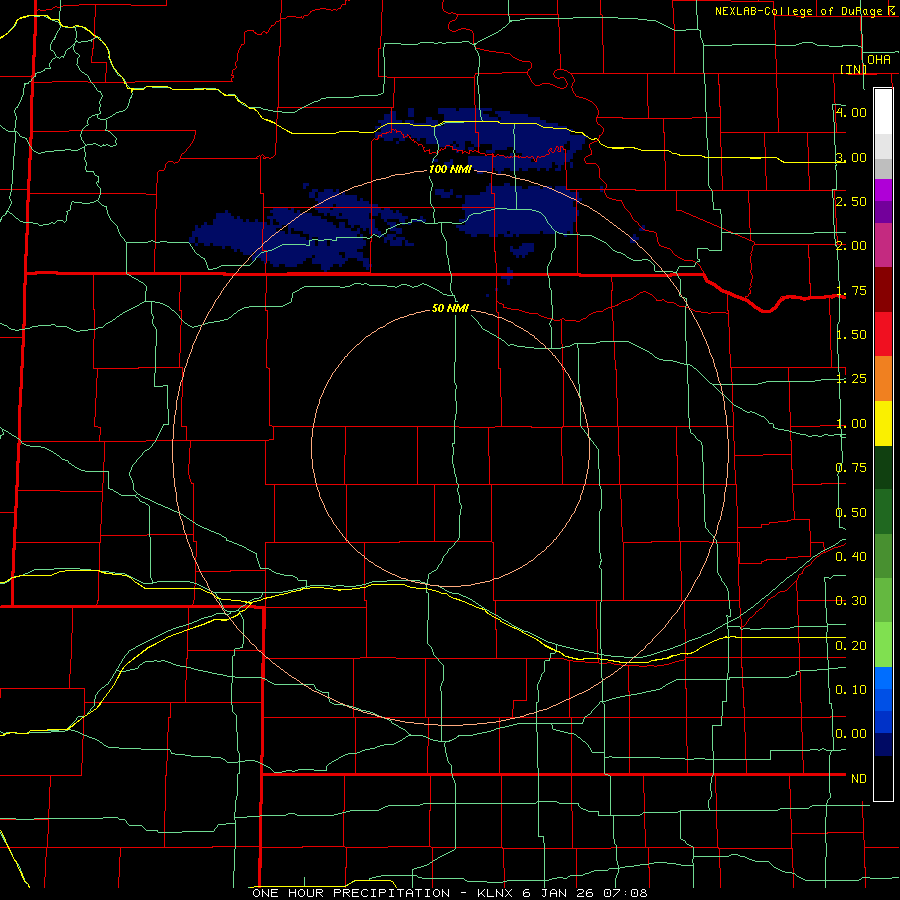Select the 2.00 legend value
The height and width of the screenshot is (900, 900).
(851, 246)
